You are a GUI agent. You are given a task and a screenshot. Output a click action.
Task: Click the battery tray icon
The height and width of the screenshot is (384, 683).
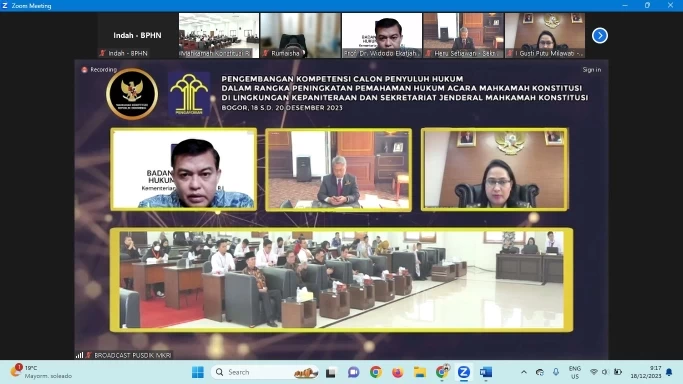[618, 372]
